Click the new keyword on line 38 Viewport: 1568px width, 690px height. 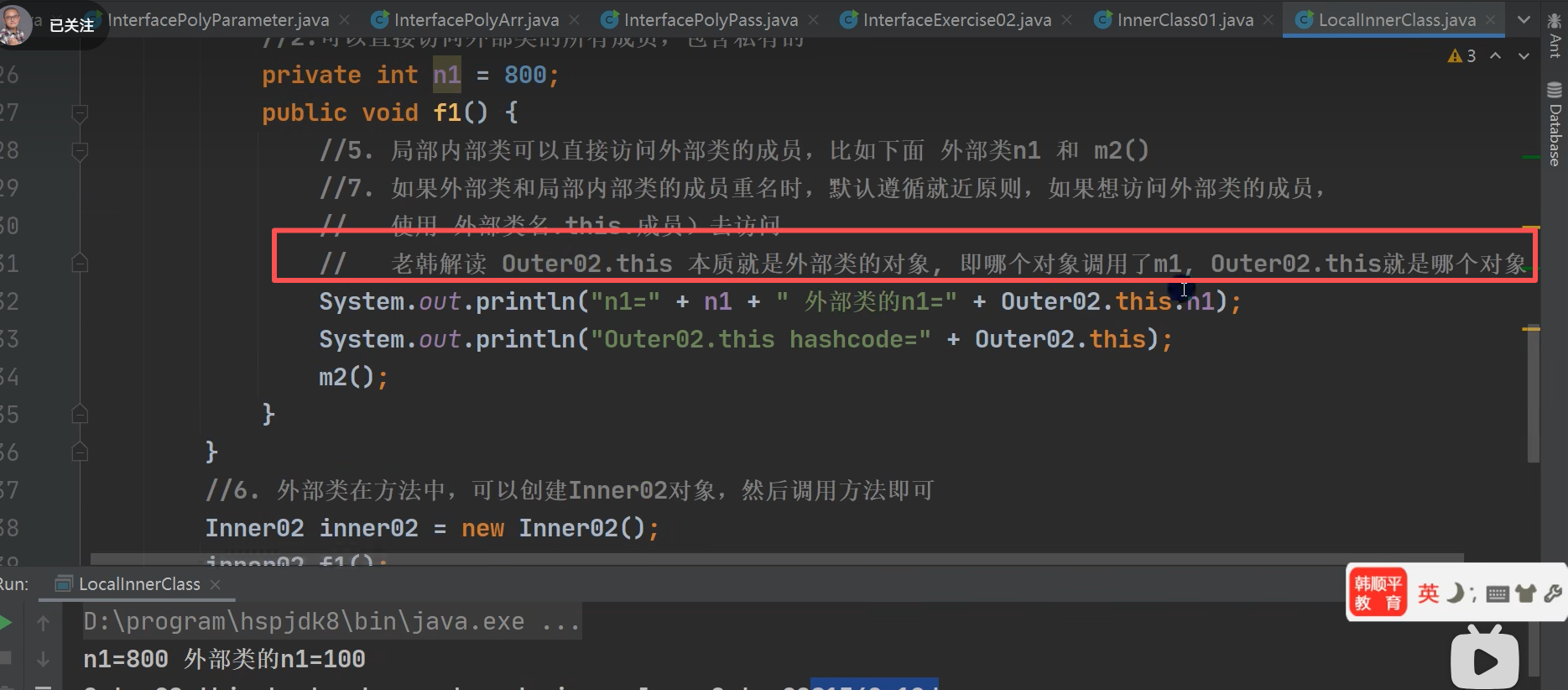pyautogui.click(x=483, y=528)
